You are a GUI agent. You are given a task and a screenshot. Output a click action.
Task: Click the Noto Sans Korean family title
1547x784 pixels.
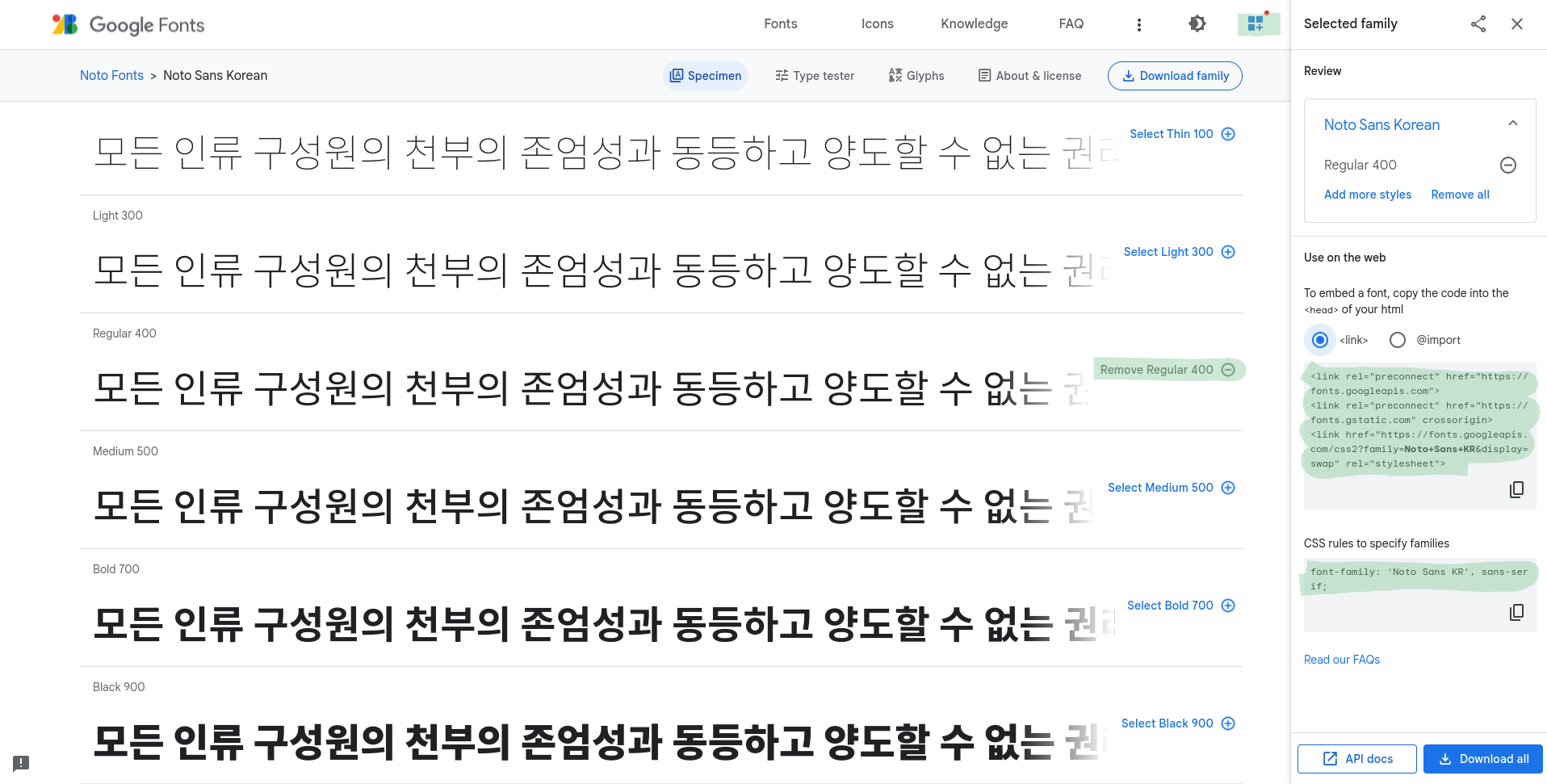pos(1381,124)
